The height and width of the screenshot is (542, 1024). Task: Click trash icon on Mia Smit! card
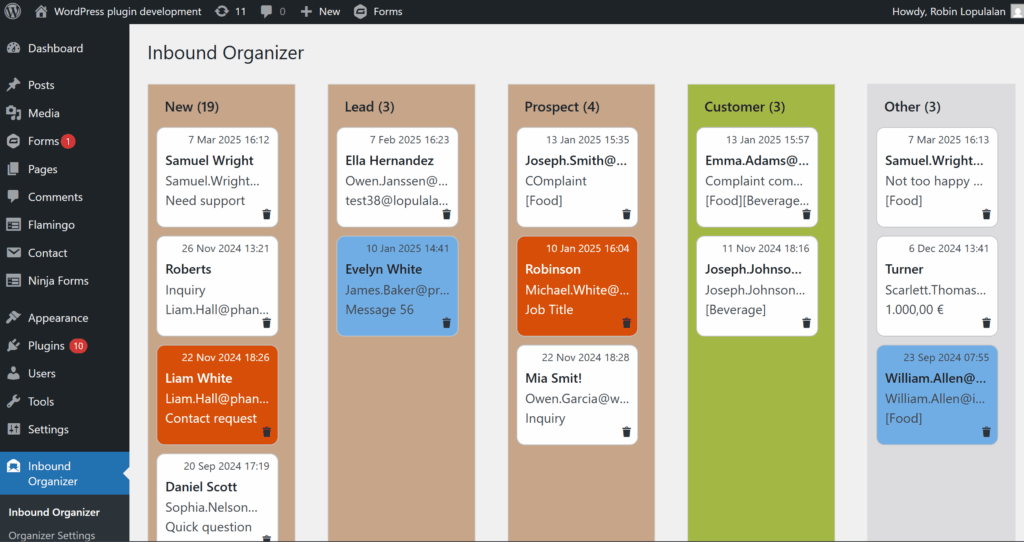pos(627,432)
